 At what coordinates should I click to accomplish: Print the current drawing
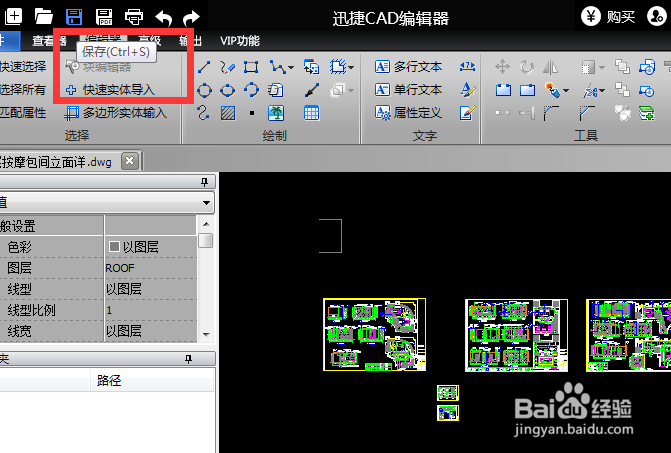click(x=134, y=17)
